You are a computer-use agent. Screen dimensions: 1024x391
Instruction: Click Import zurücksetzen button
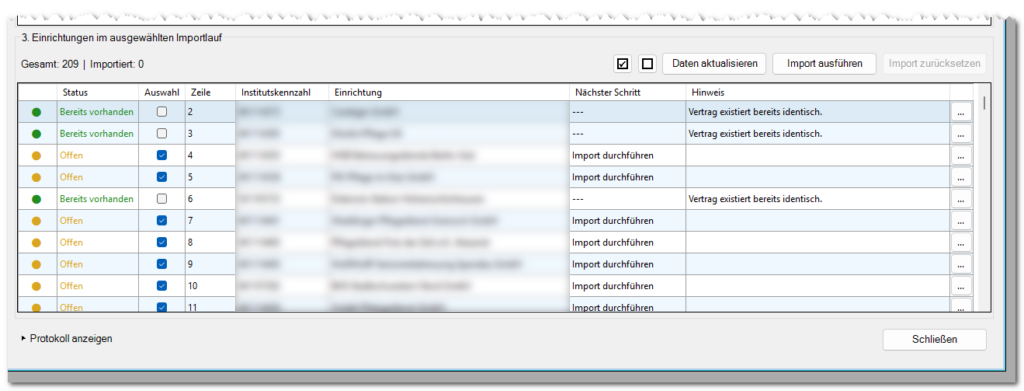935,63
